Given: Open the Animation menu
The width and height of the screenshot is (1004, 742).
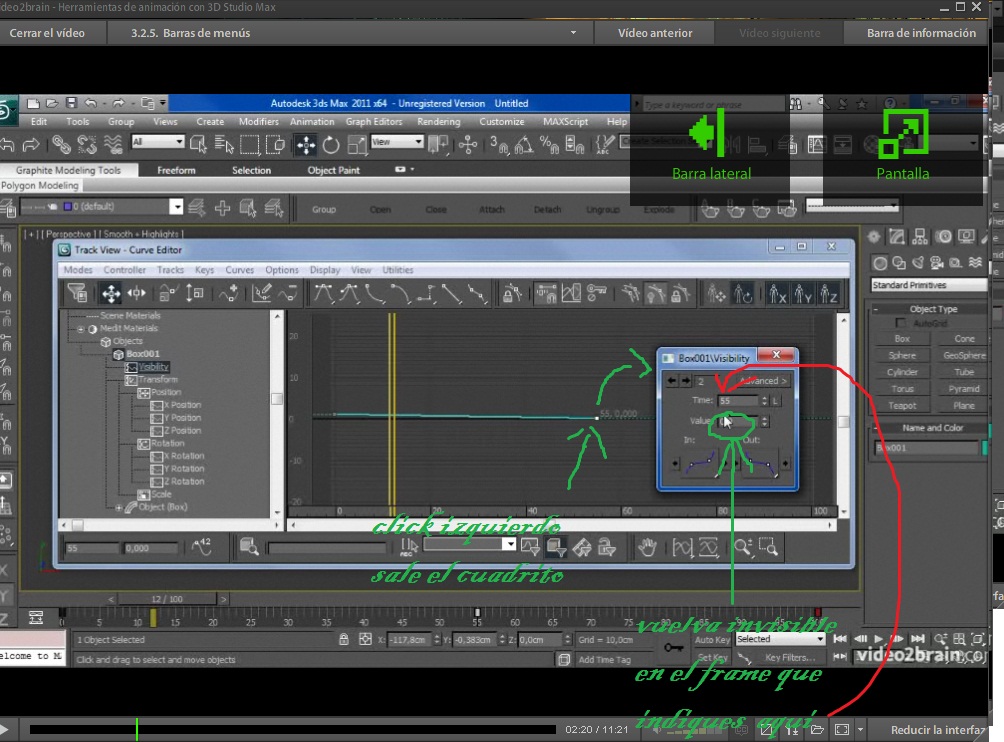Looking at the screenshot, I should click(x=312, y=122).
